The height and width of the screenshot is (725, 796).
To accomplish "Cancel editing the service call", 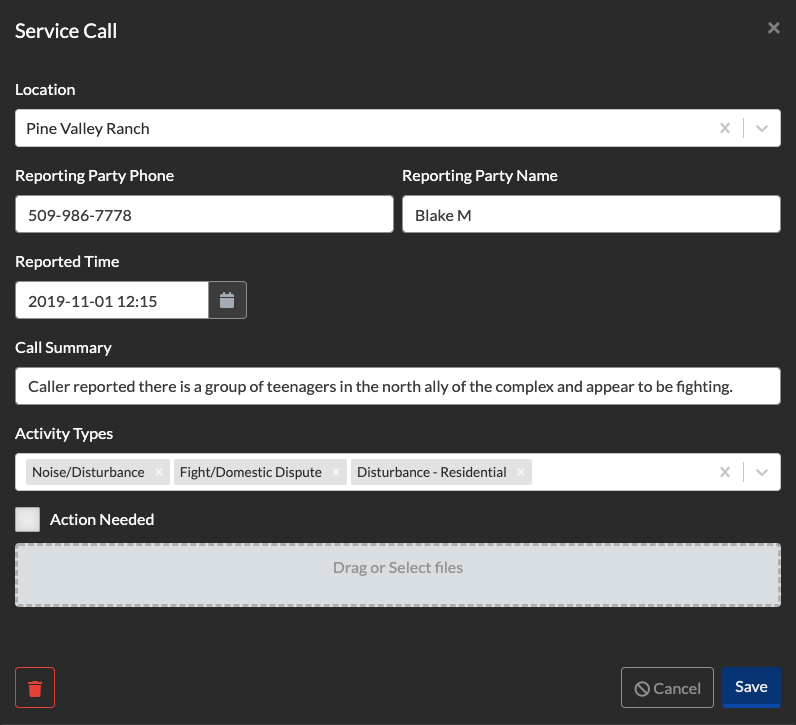I will coord(667,687).
